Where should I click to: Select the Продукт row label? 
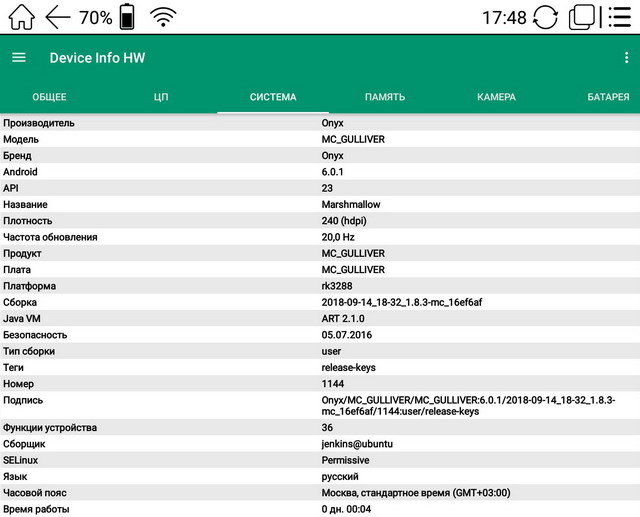tap(22, 253)
